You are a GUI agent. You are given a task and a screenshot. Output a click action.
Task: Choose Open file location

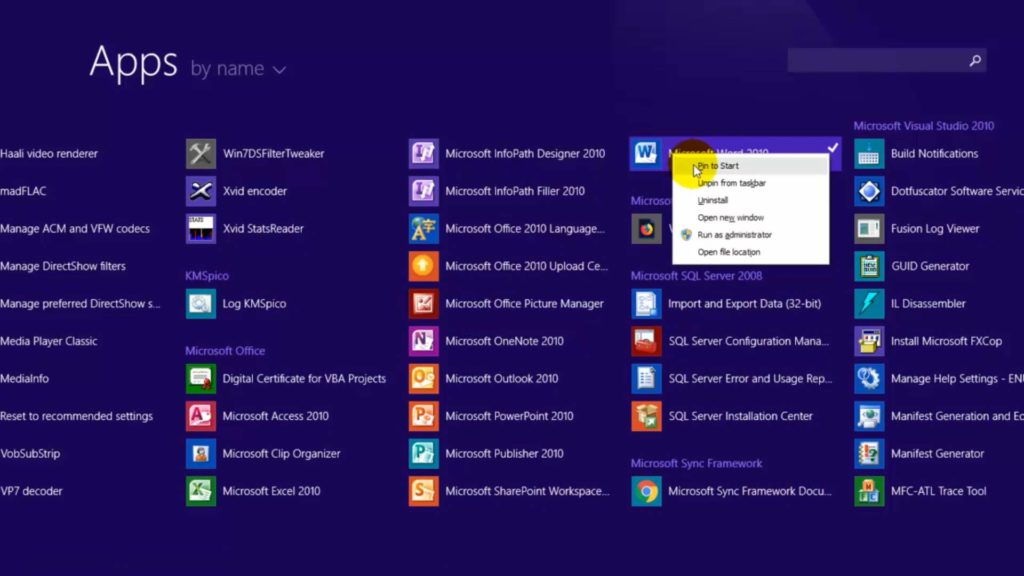pos(751,252)
